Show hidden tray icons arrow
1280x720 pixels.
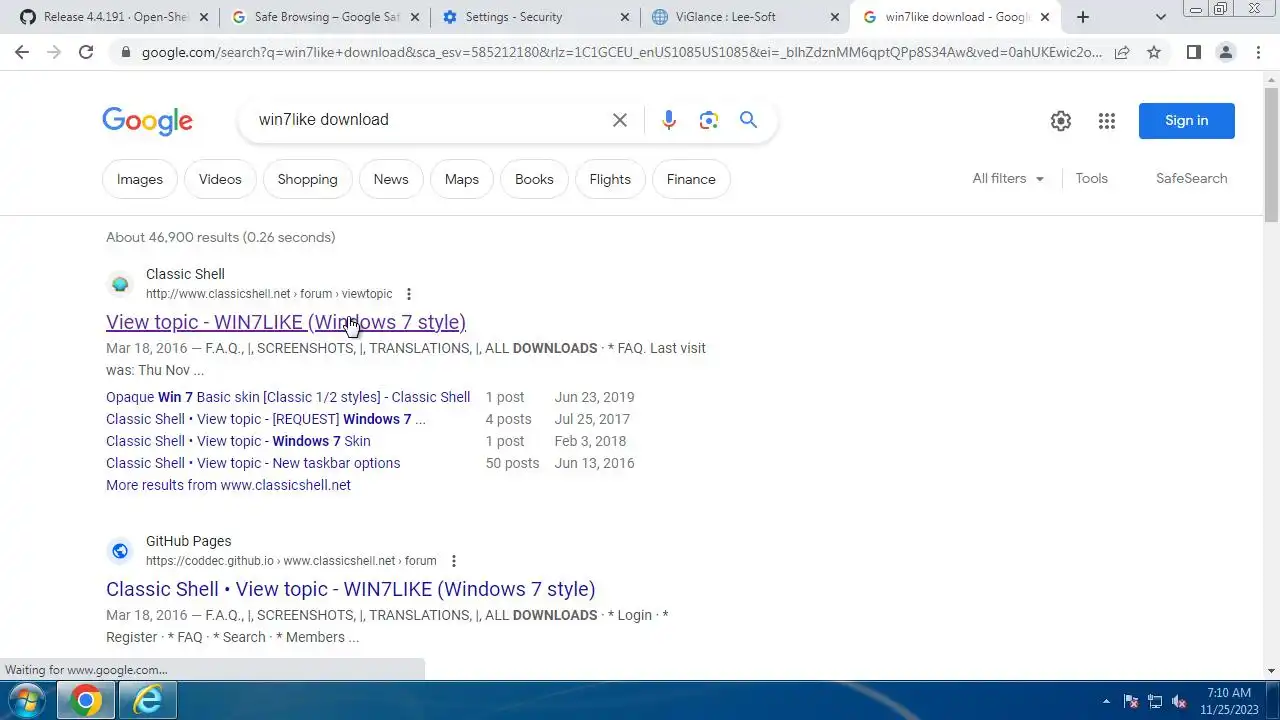pos(1106,701)
